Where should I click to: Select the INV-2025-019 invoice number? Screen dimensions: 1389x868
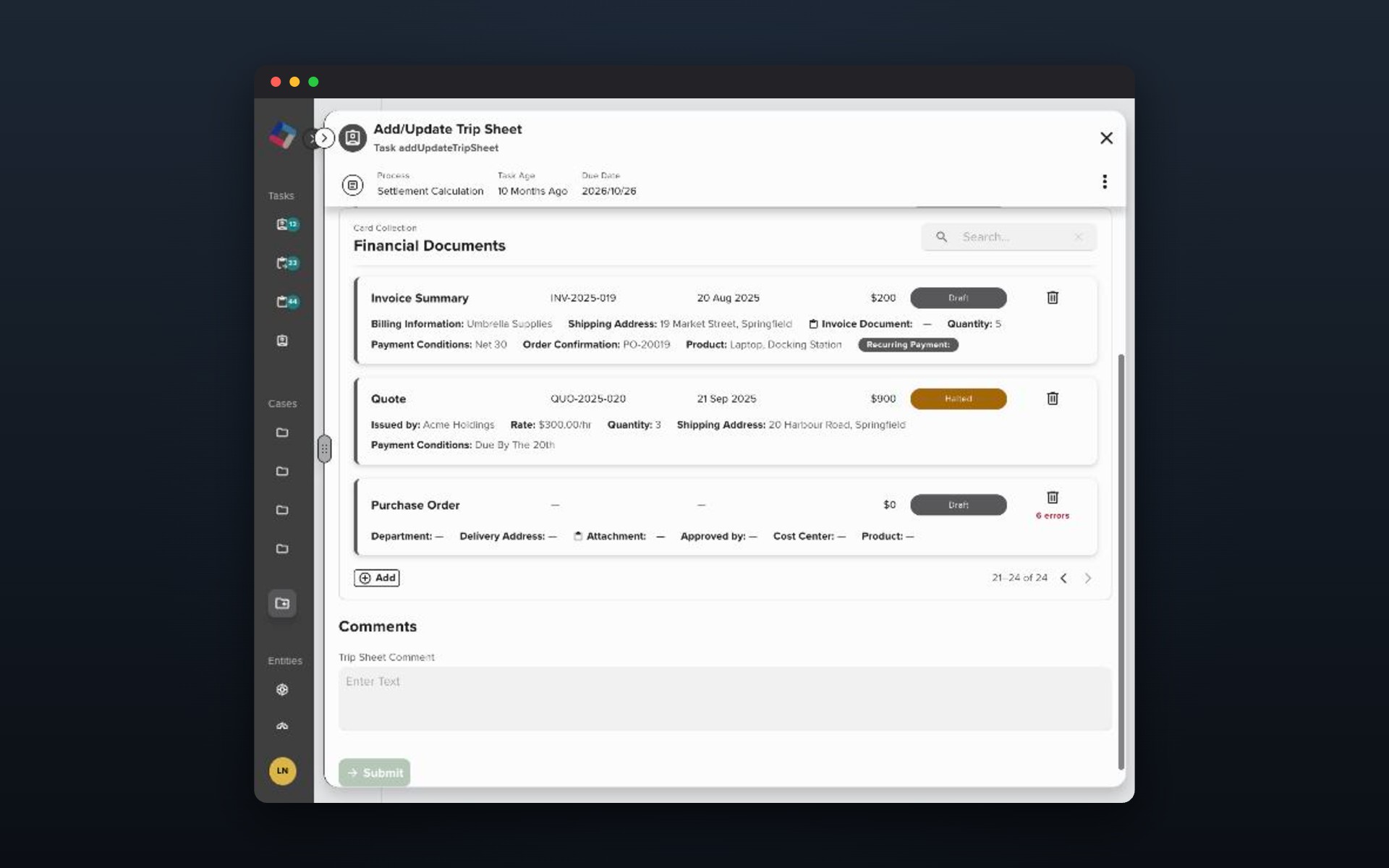(x=583, y=298)
